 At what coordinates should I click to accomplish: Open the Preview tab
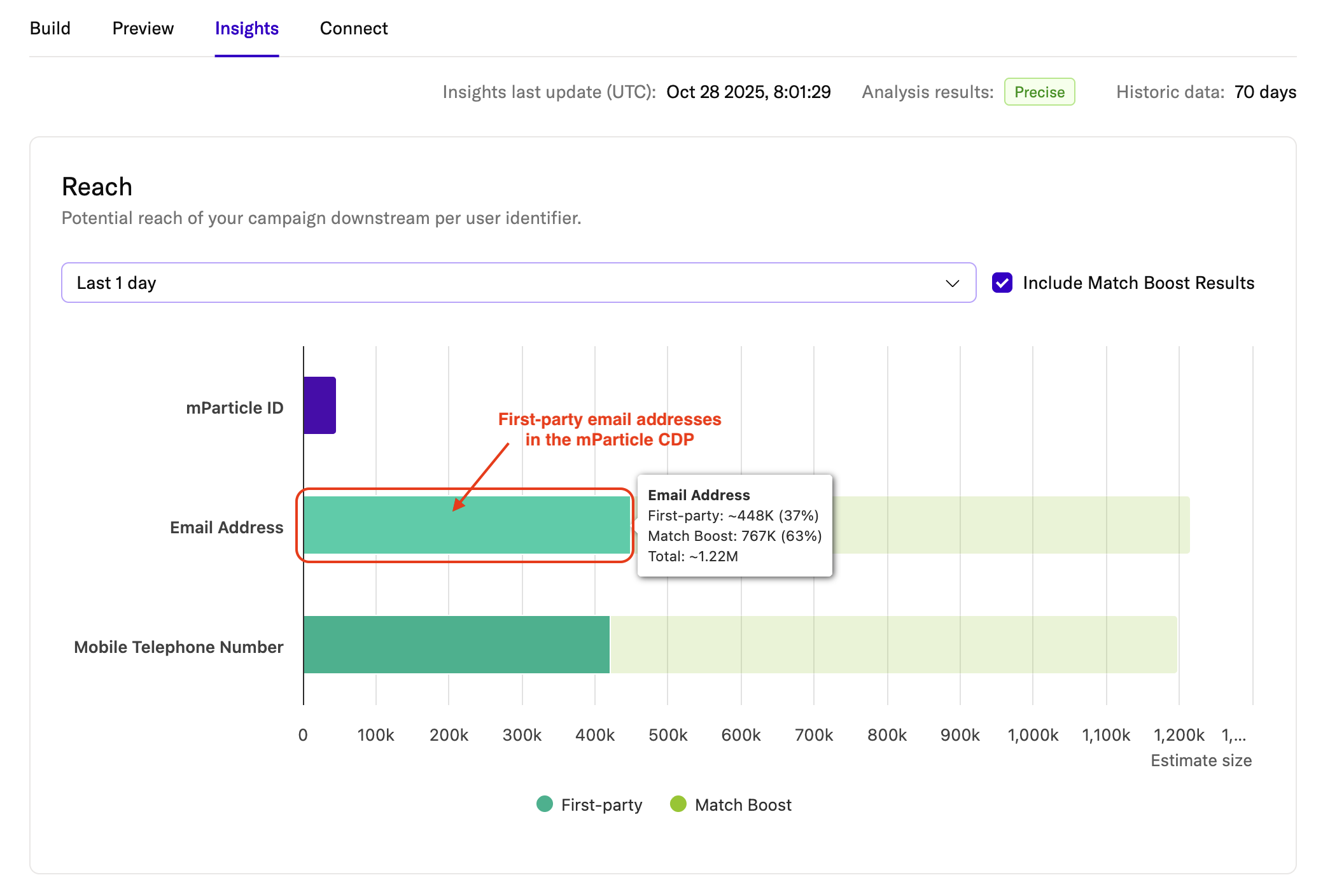coord(143,29)
